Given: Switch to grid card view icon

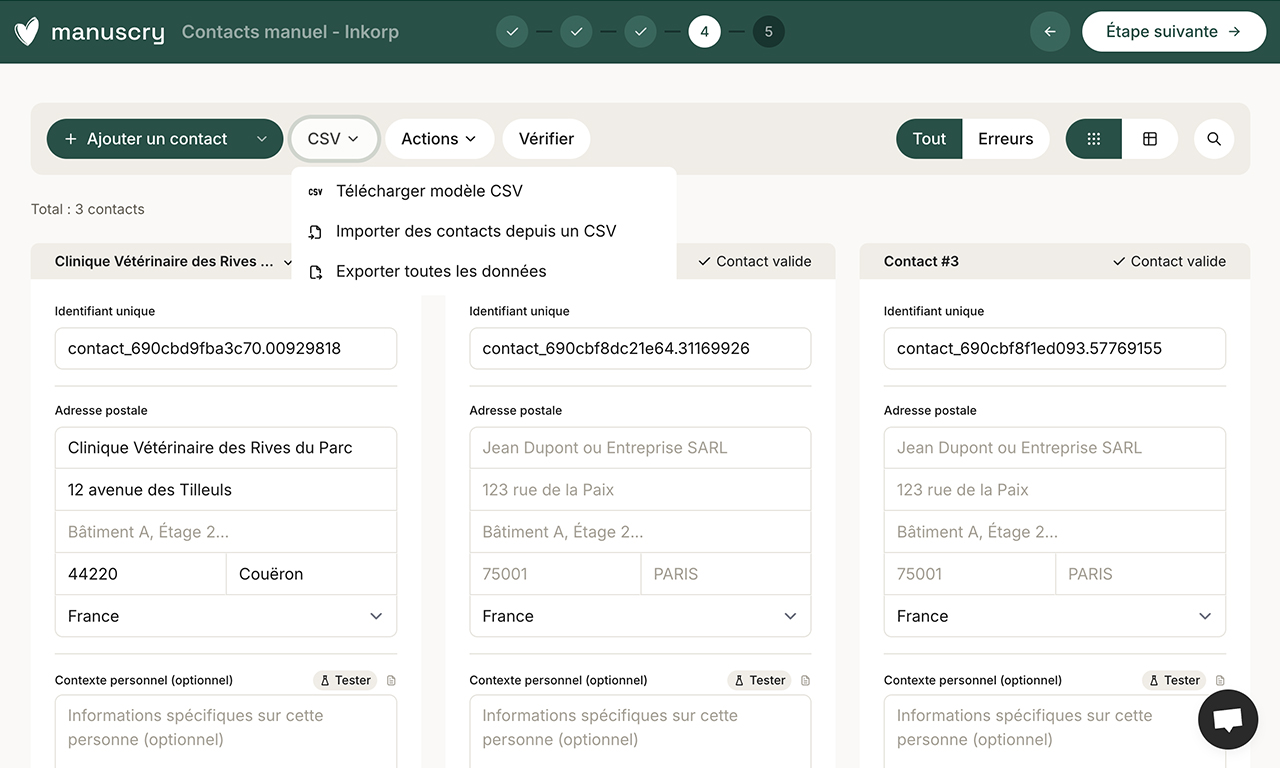Looking at the screenshot, I should pos(1094,139).
